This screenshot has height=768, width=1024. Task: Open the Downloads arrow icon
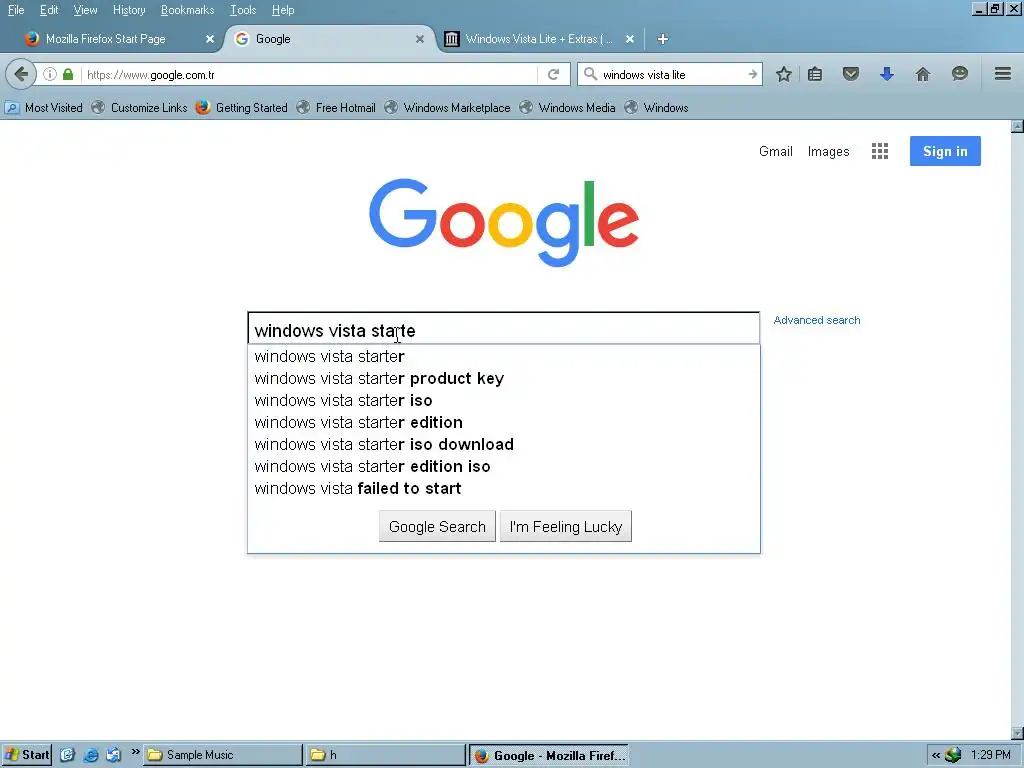click(x=886, y=74)
